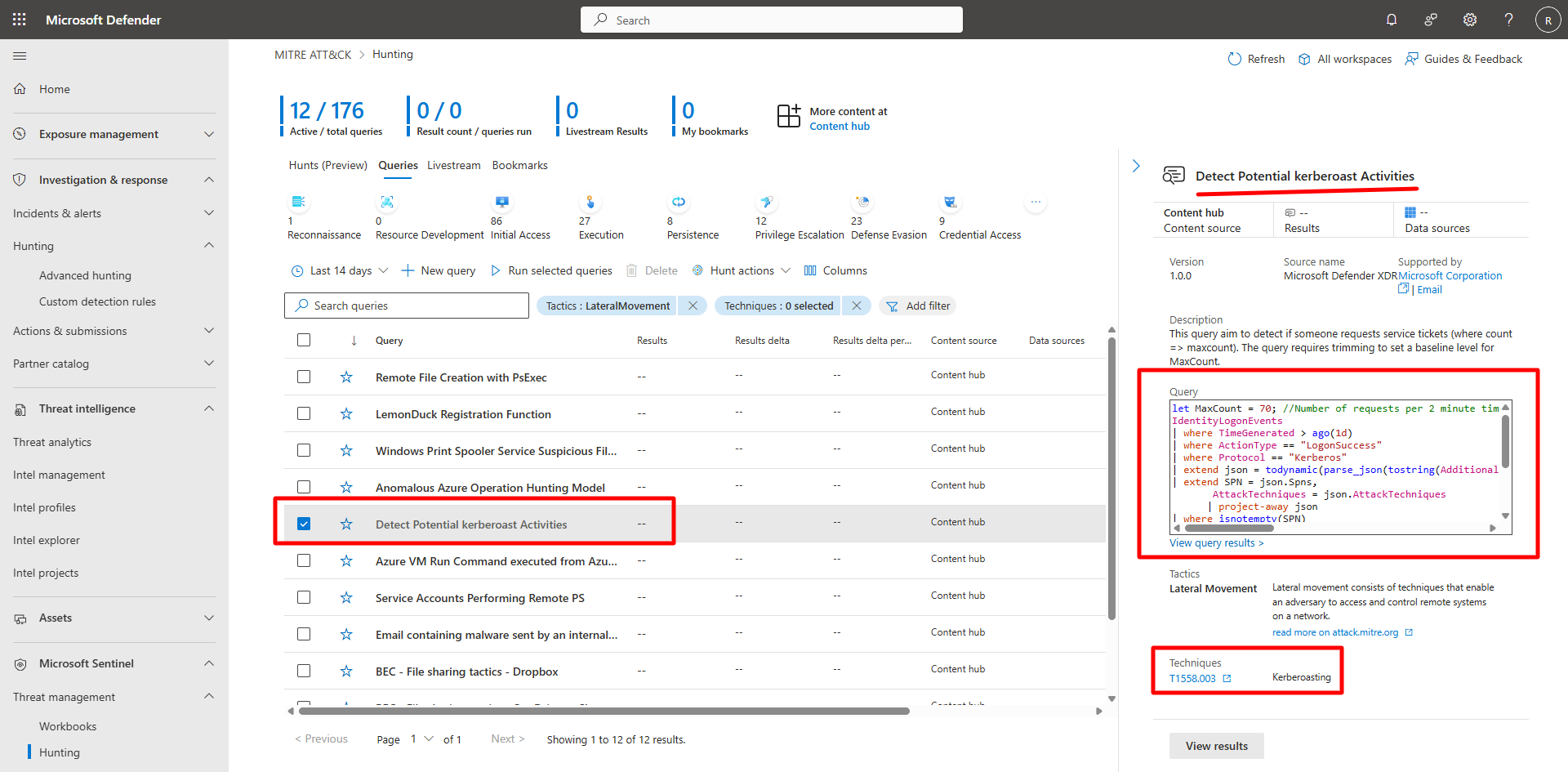Viewport: 1568px width, 772px height.
Task: Show more tactics via ellipsis icon
Action: point(1036,202)
